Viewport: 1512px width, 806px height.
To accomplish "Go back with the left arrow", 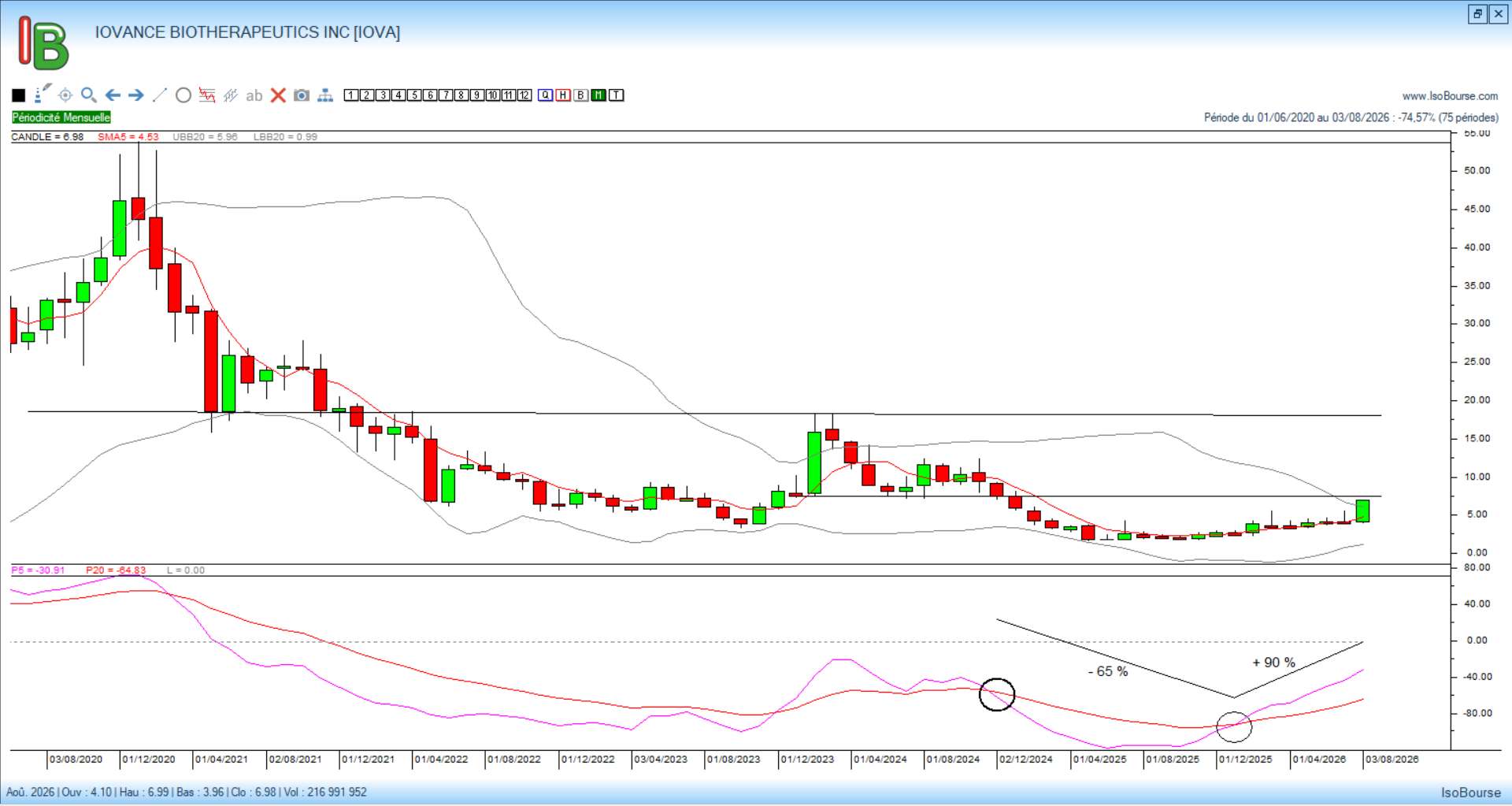I will click(x=113, y=95).
